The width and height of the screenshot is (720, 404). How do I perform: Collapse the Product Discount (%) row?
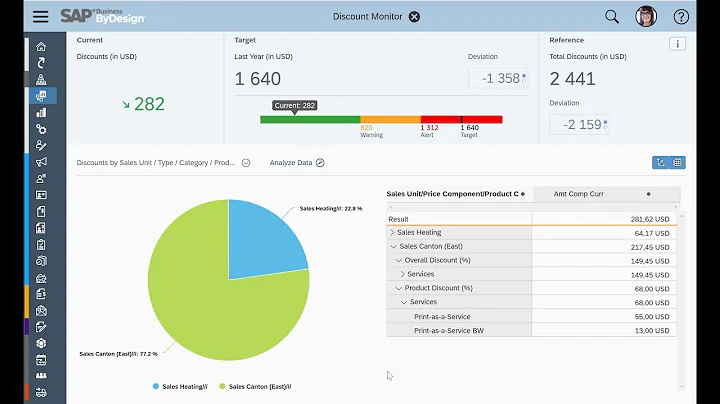coord(399,288)
